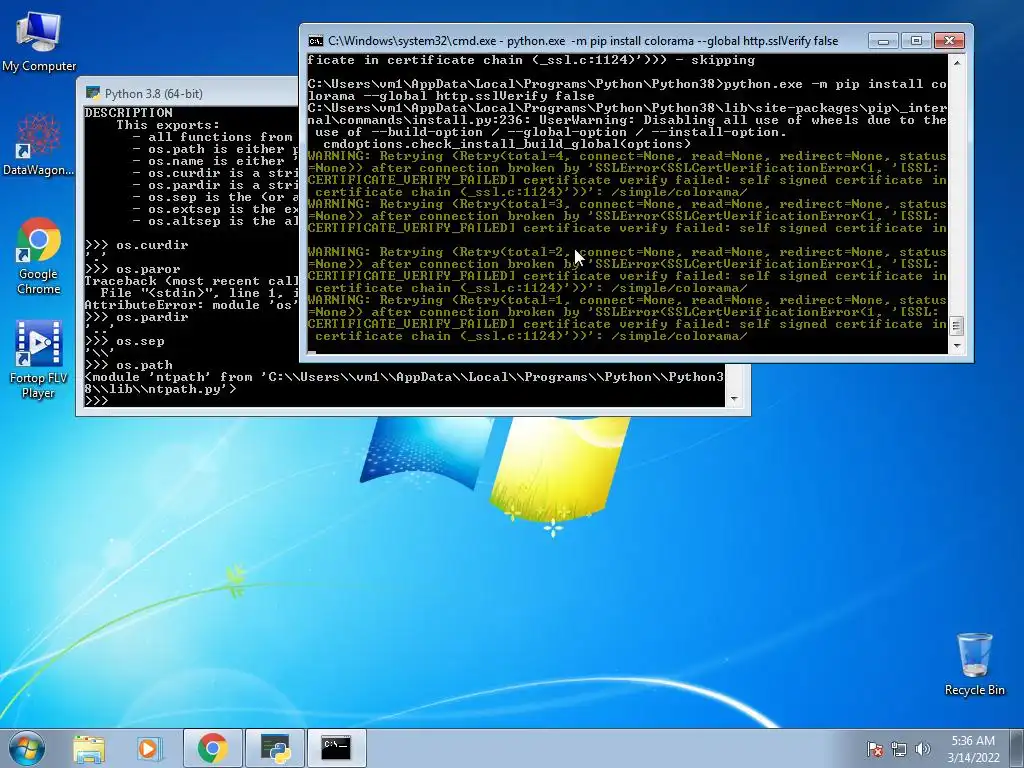
Task: Close the cmd.exe pip install window
Action: pyautogui.click(x=949, y=41)
